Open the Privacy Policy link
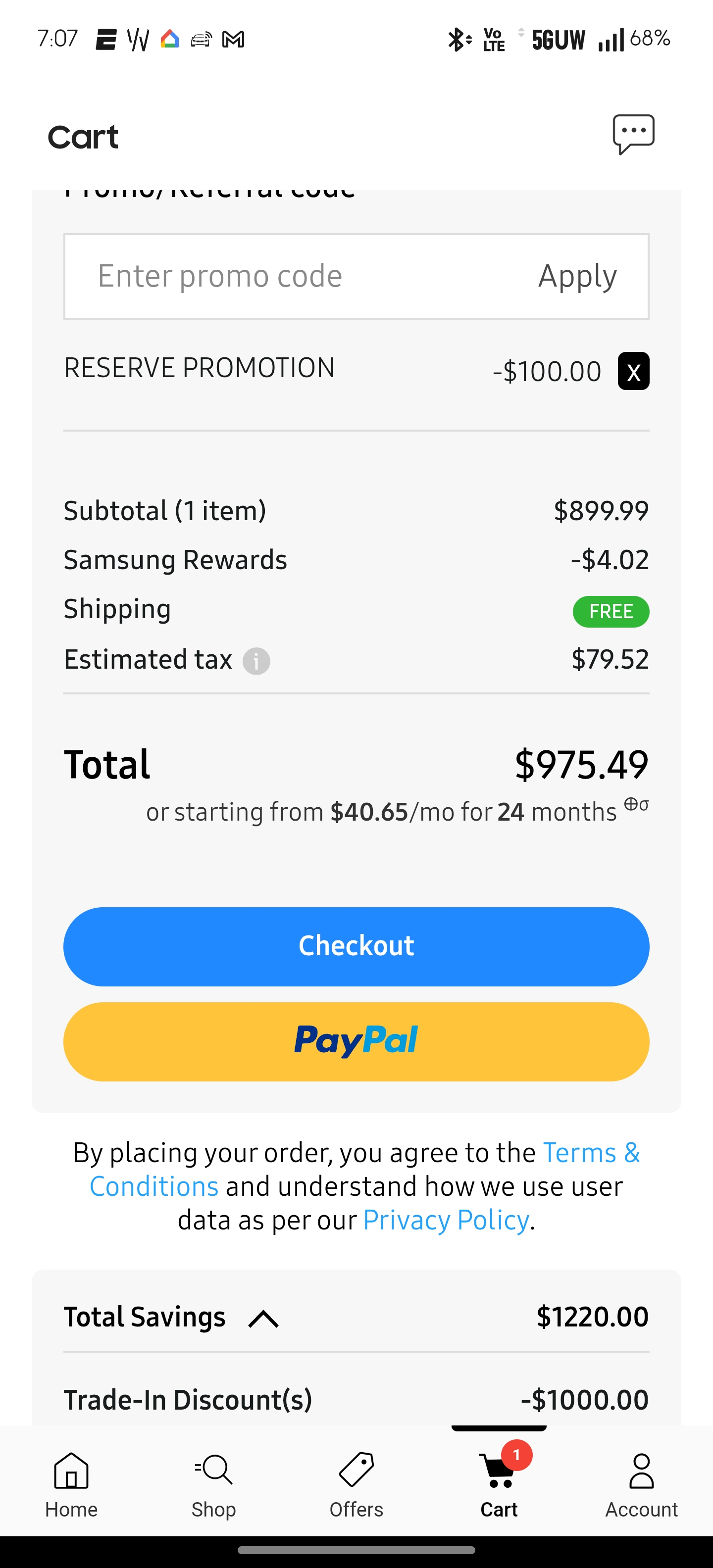 446,1220
